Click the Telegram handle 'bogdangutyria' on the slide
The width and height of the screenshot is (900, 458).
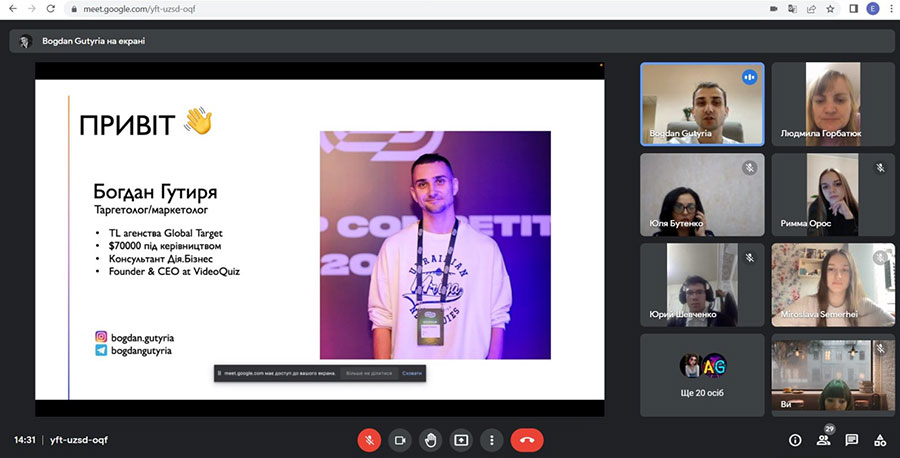tap(141, 350)
